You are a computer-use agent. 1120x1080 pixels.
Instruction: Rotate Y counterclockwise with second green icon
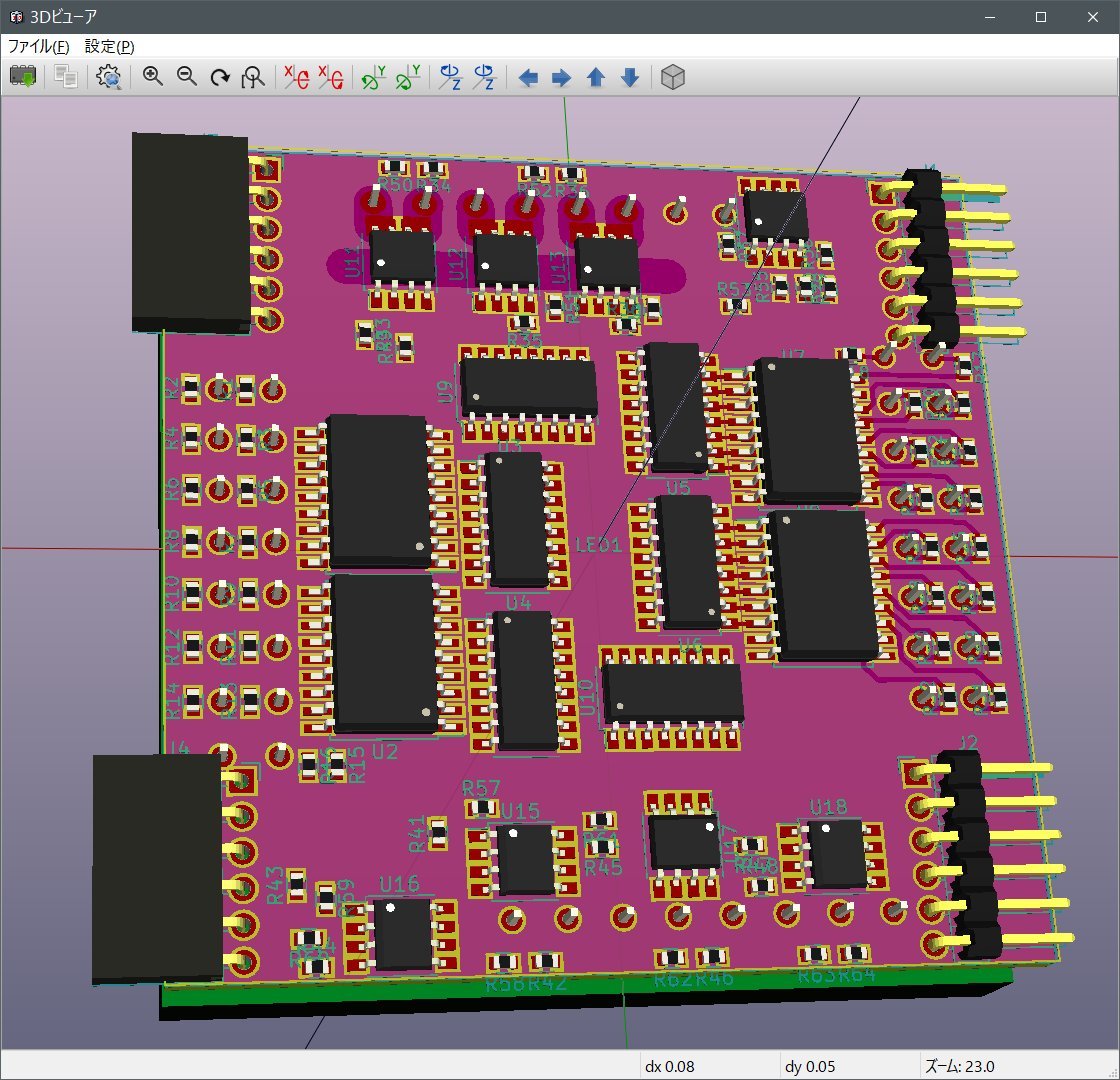[407, 77]
